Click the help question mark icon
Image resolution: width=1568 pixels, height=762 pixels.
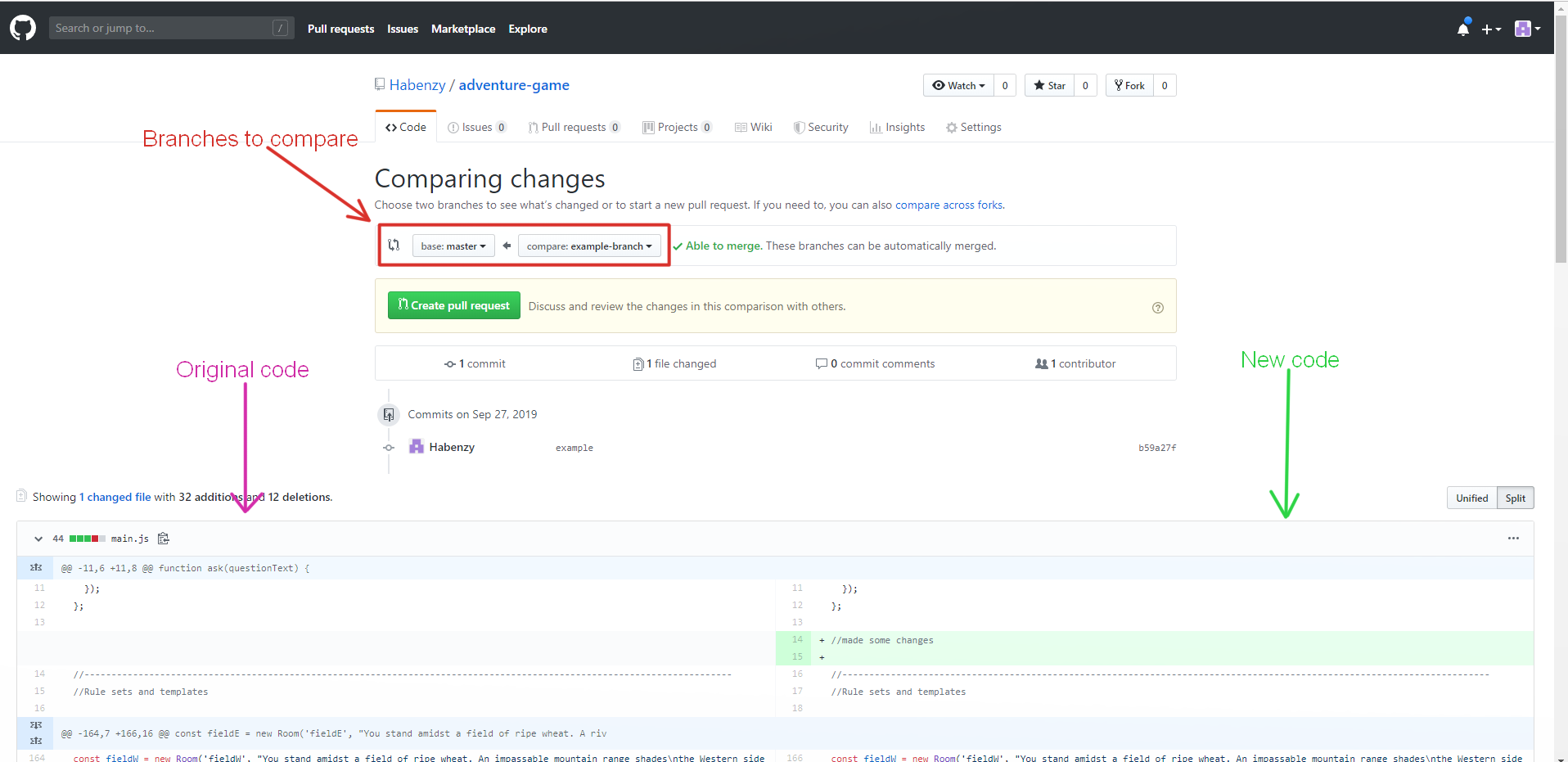coord(1158,308)
